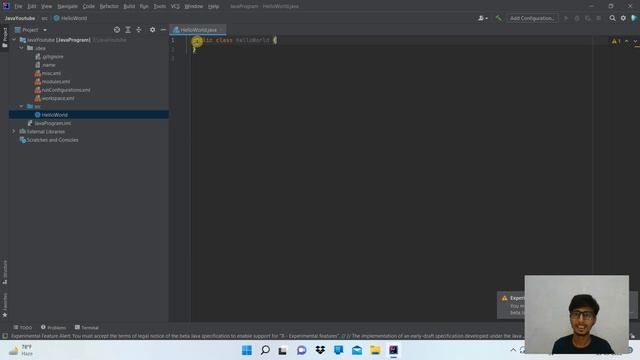The width and height of the screenshot is (640, 360).
Task: Open Windows taskbar search
Action: click(265, 350)
